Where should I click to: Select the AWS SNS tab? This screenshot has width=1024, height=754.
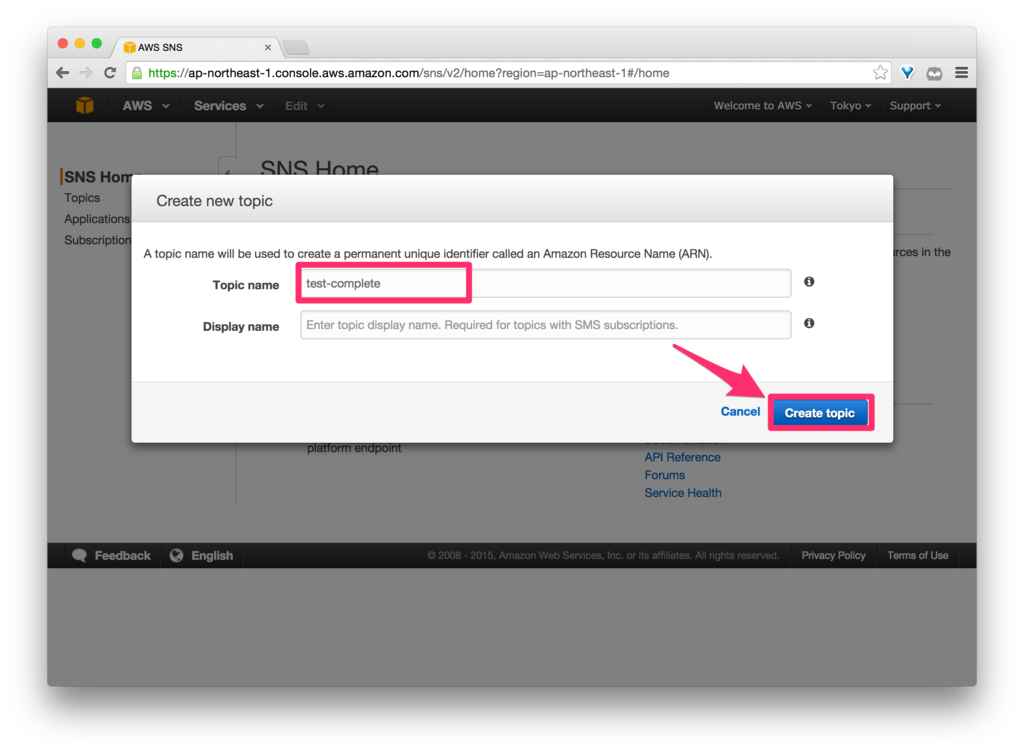point(196,47)
